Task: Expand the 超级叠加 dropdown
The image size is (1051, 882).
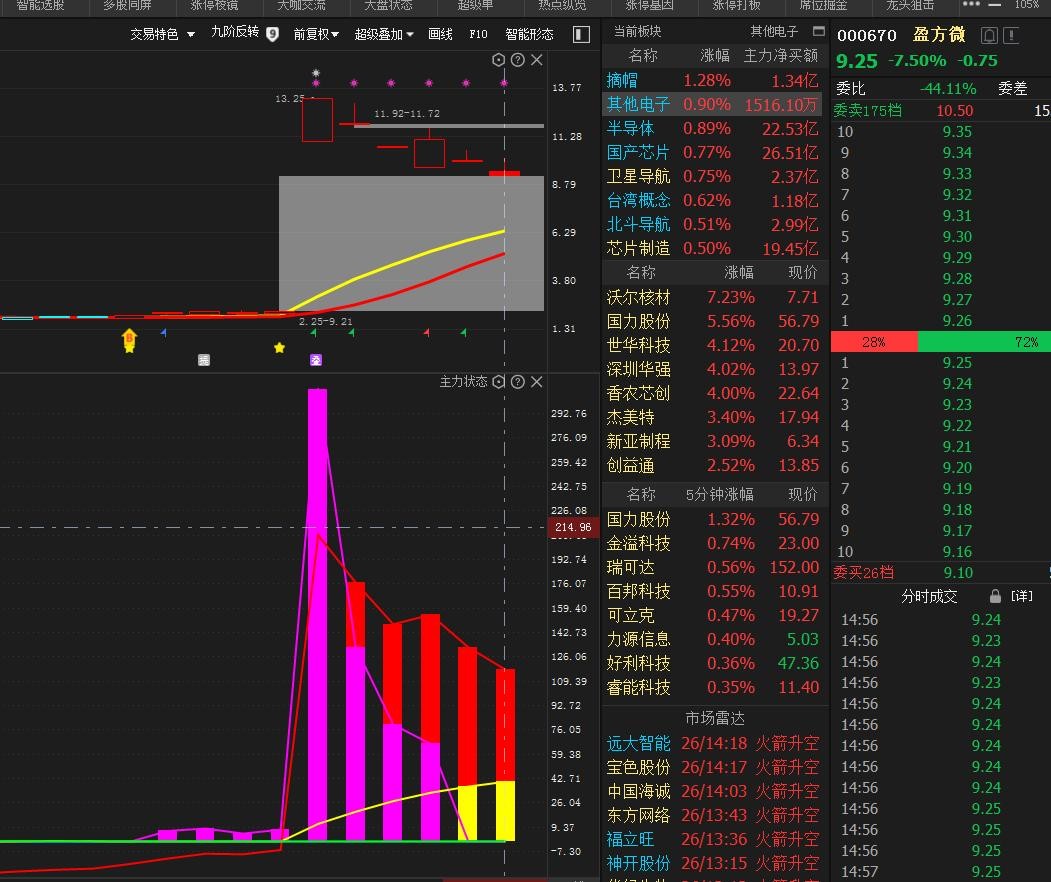Action: pyautogui.click(x=384, y=34)
